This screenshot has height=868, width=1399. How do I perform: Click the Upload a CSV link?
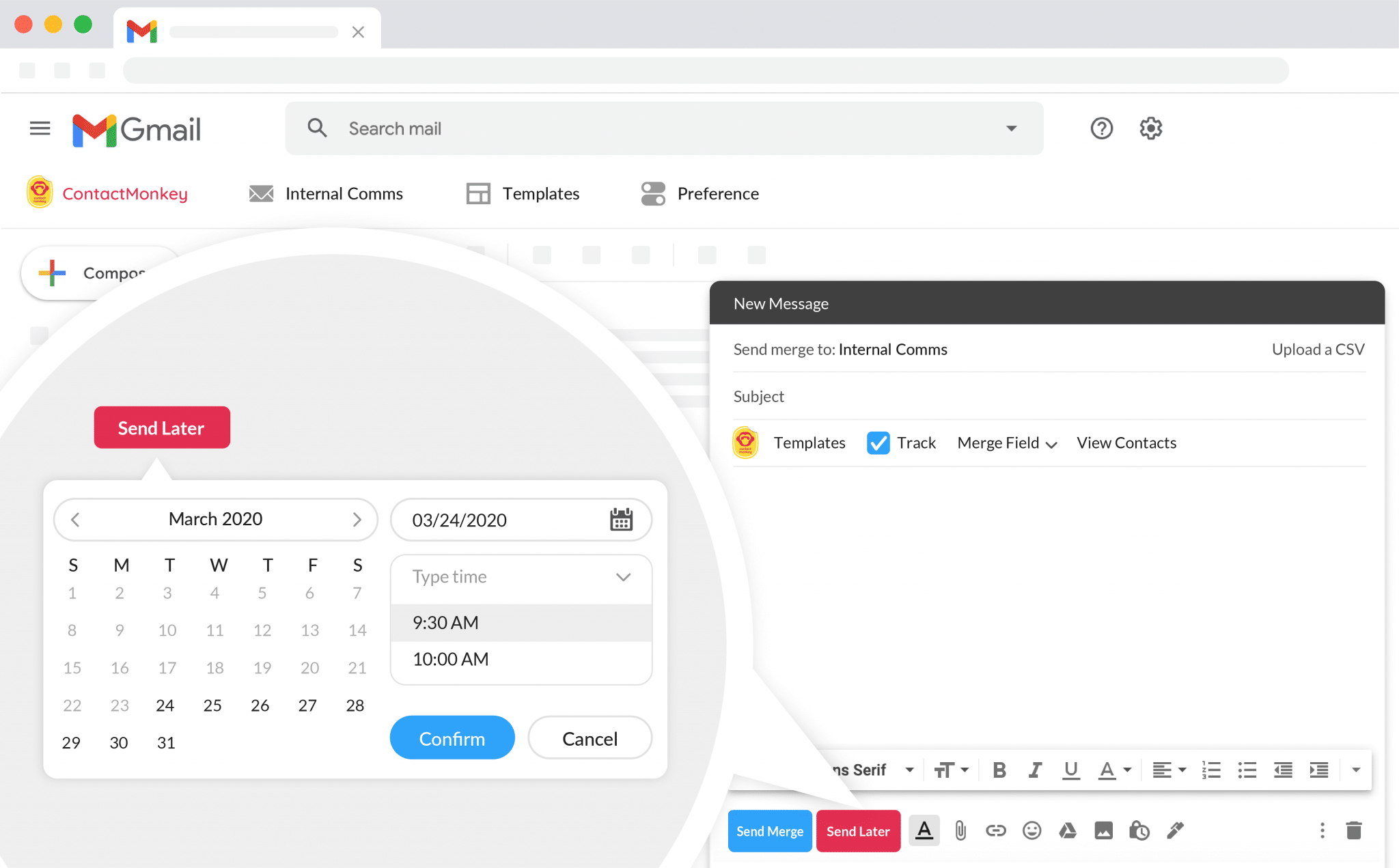coord(1318,350)
